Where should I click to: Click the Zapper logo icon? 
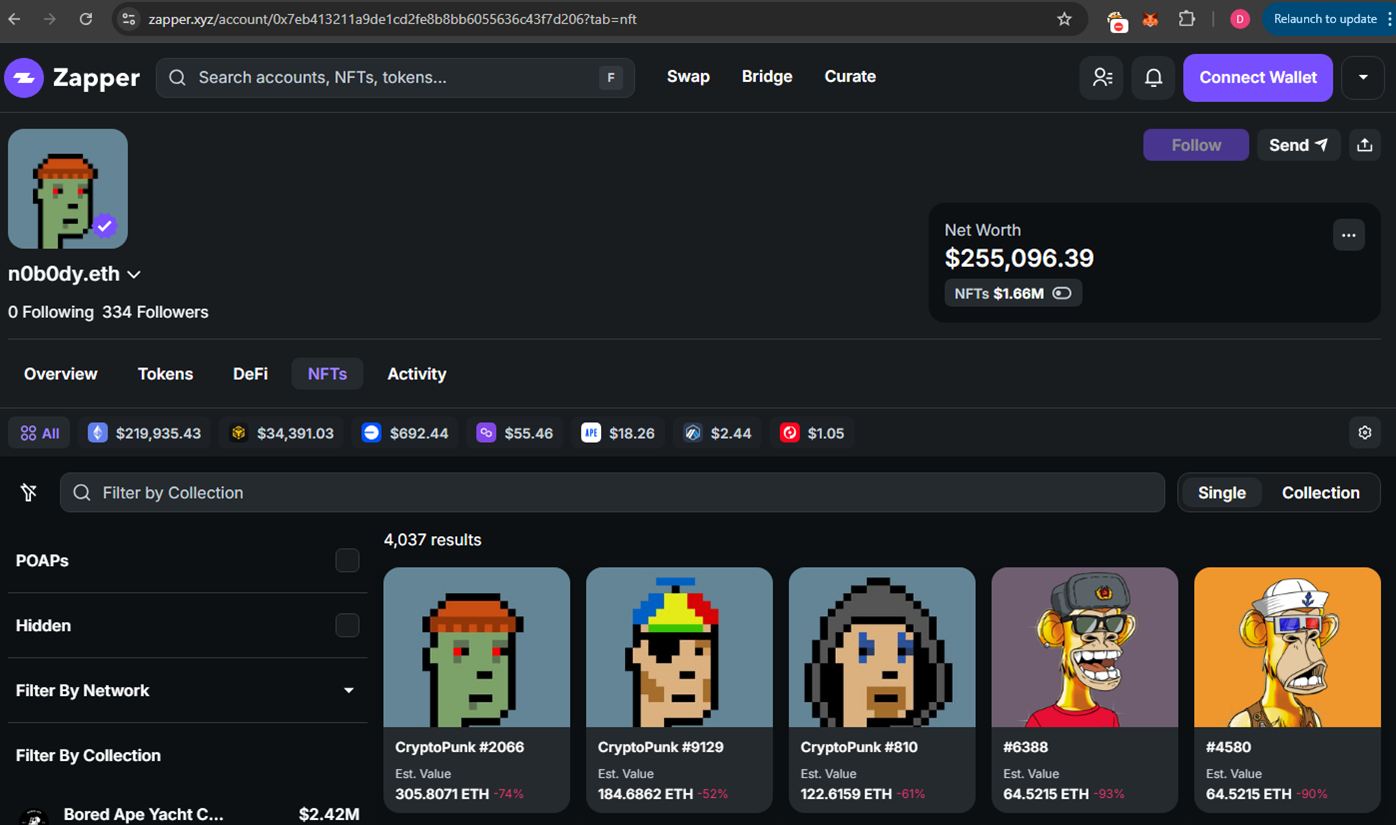point(24,78)
